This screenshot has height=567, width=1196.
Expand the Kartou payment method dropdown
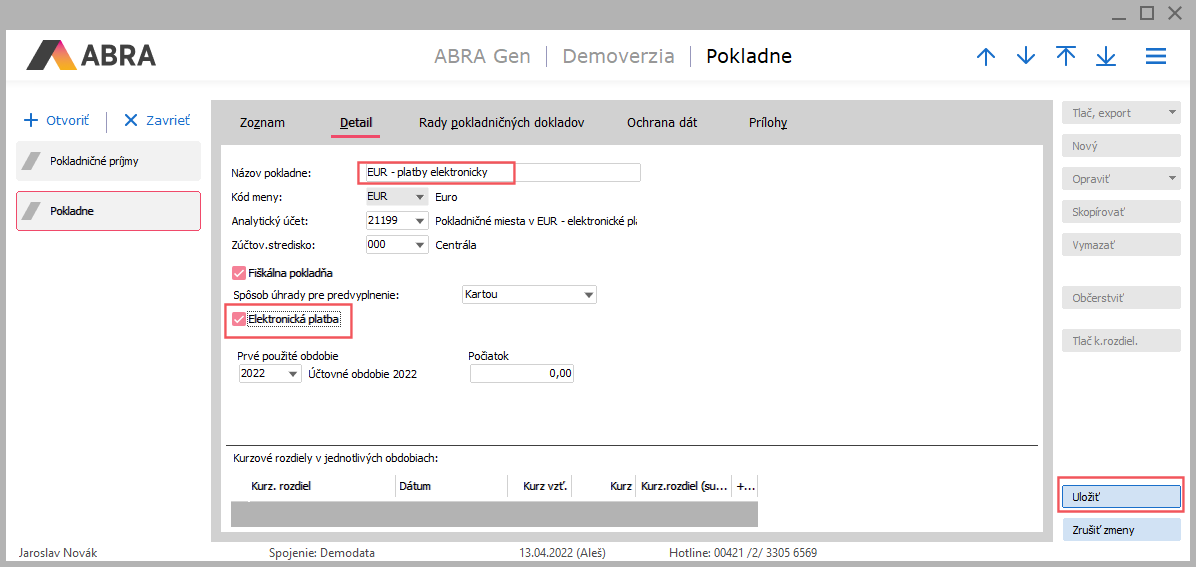click(x=589, y=295)
